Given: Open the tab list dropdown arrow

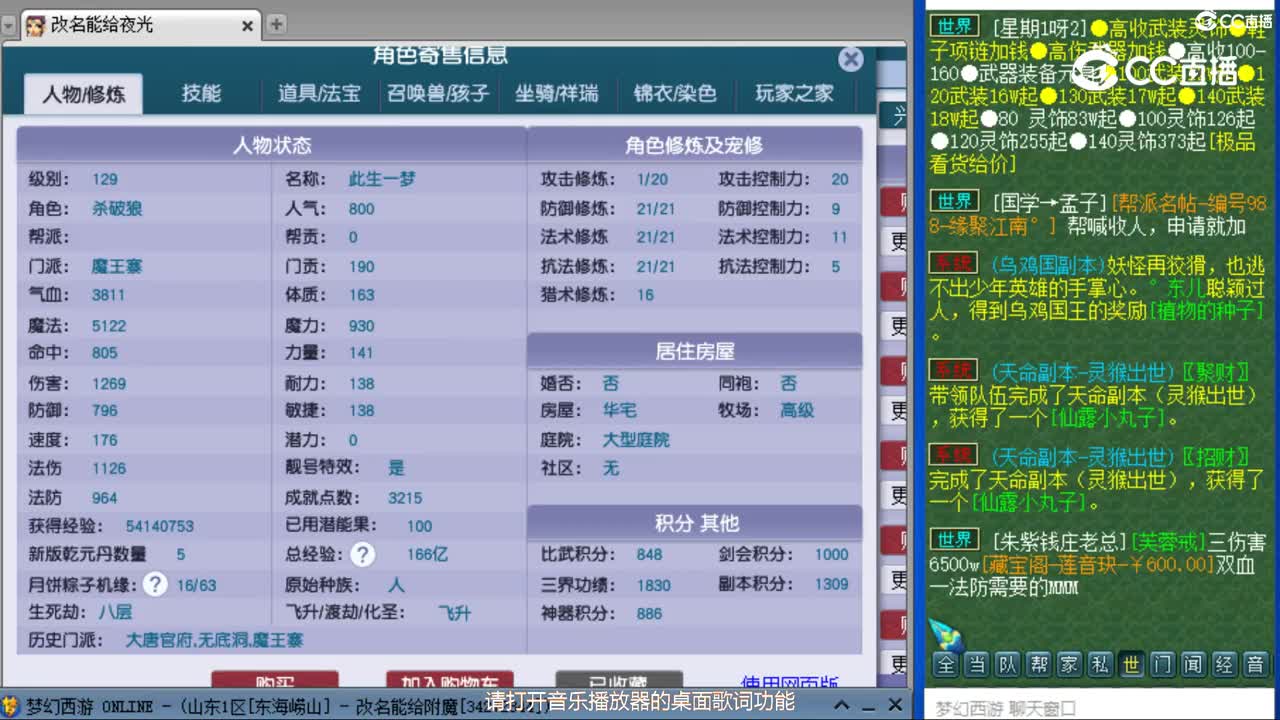Looking at the screenshot, I should pos(9,25).
